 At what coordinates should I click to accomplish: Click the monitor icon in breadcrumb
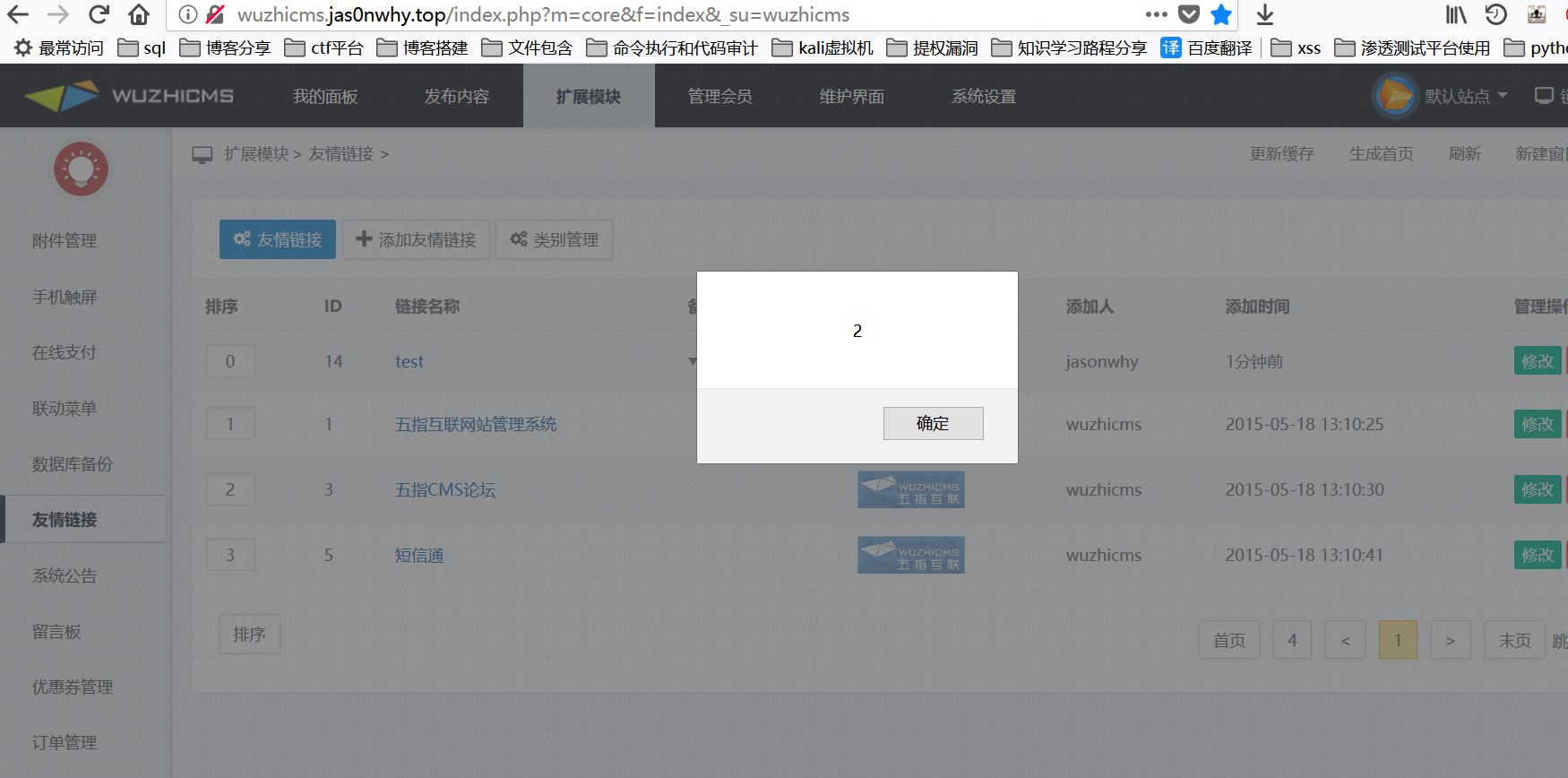202,155
